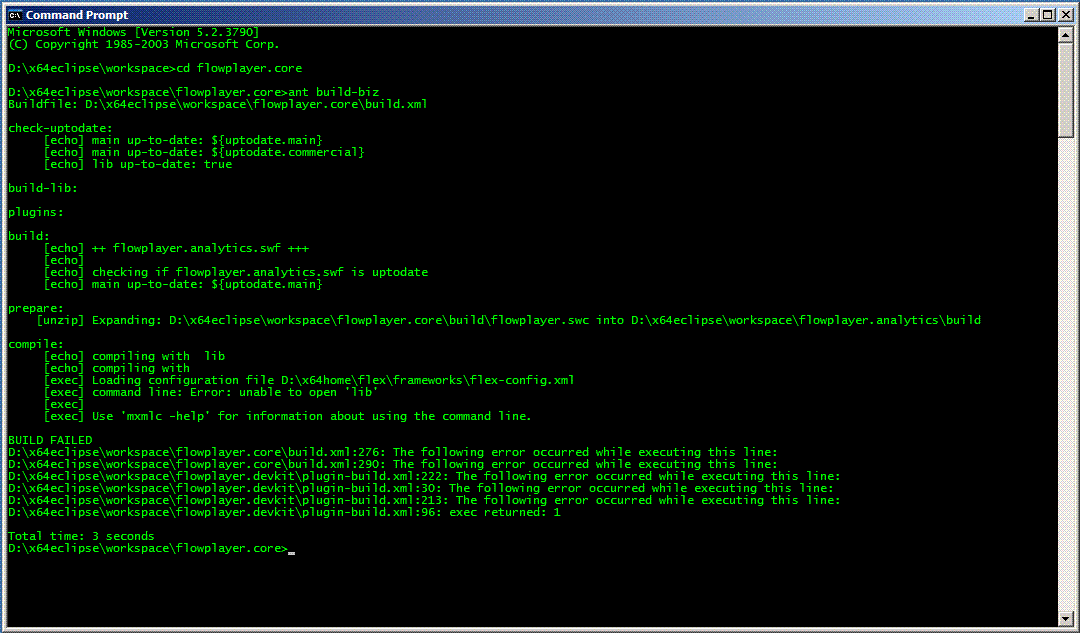Click the vertical scrollbar up arrow

(1066, 34)
